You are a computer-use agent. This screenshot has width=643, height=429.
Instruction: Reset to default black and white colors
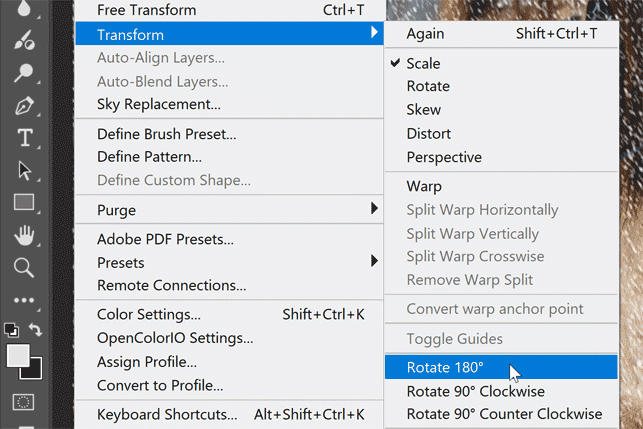click(x=11, y=328)
